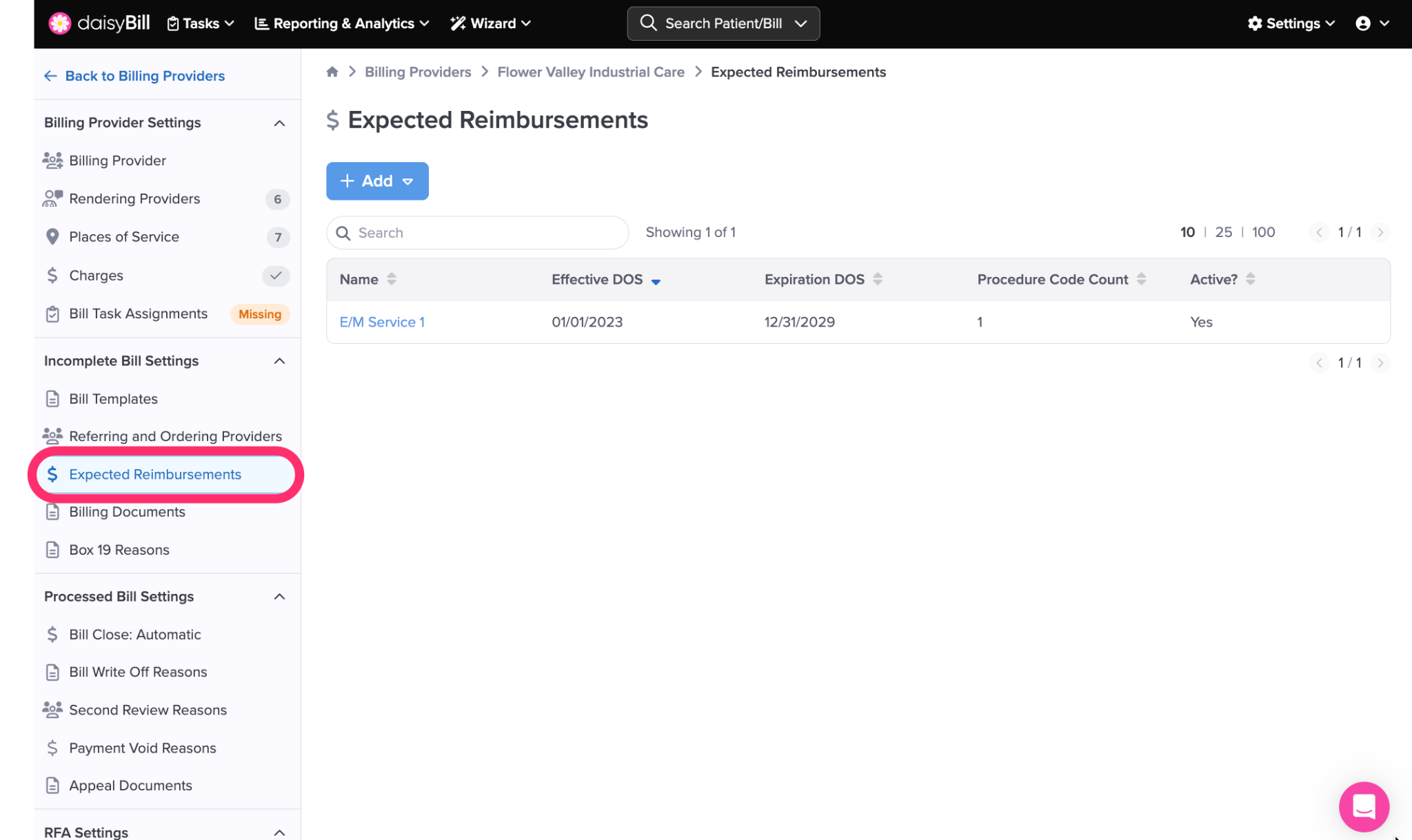Open the E/M Service 1 link

tap(382, 322)
